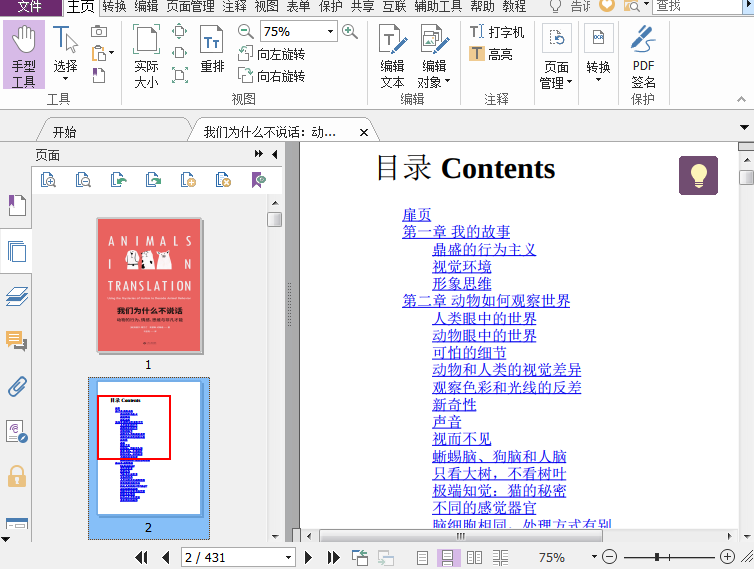
Task: Click the snapshot camera icon
Action: click(99, 31)
